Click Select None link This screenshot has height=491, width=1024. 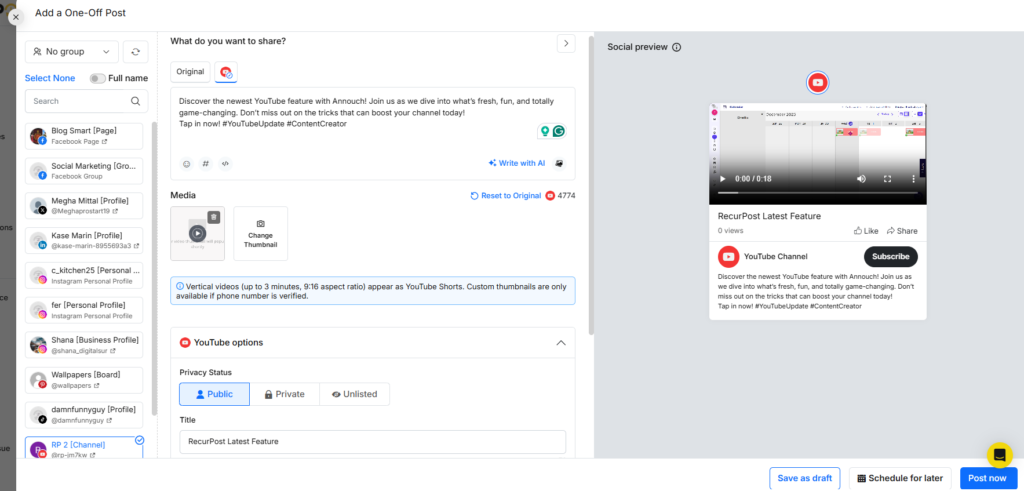coord(50,78)
